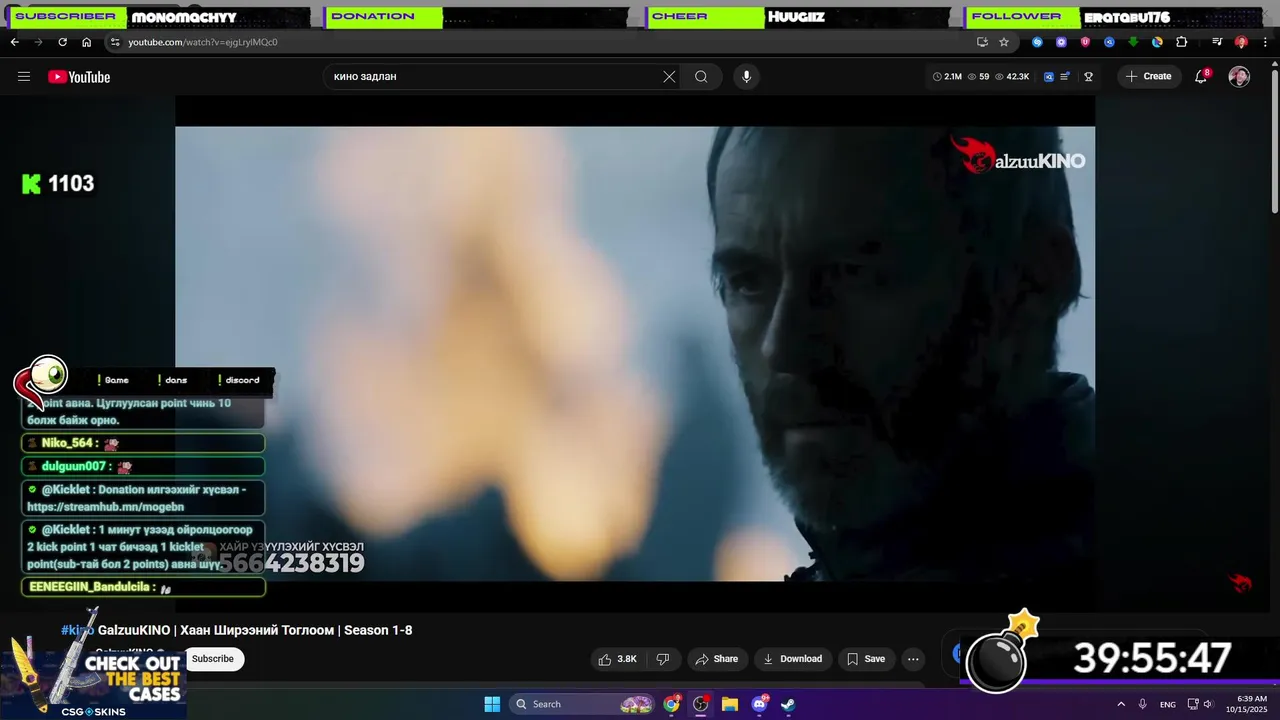Open more actions three-dot menu

click(913, 659)
